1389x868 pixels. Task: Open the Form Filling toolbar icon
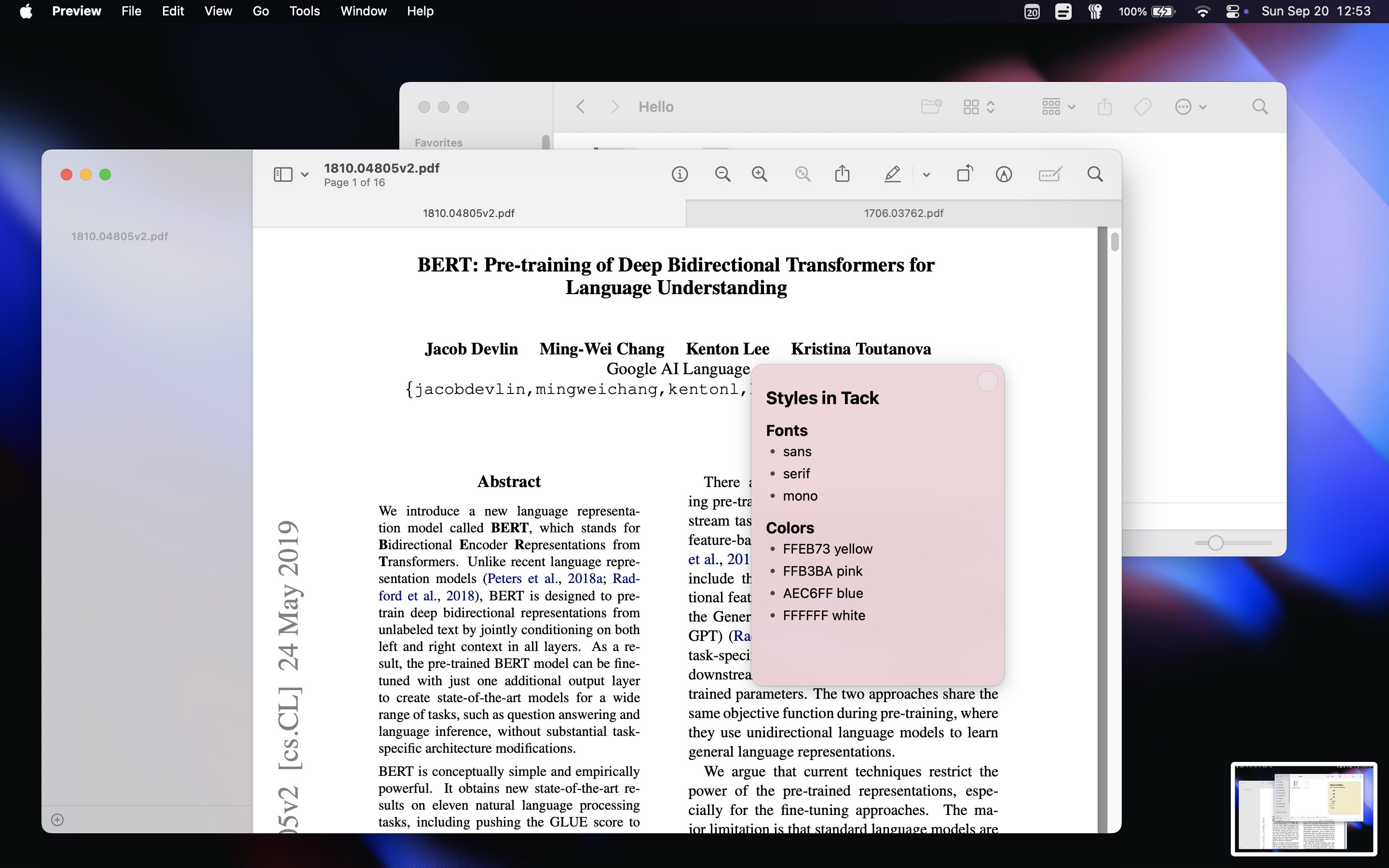[1050, 175]
